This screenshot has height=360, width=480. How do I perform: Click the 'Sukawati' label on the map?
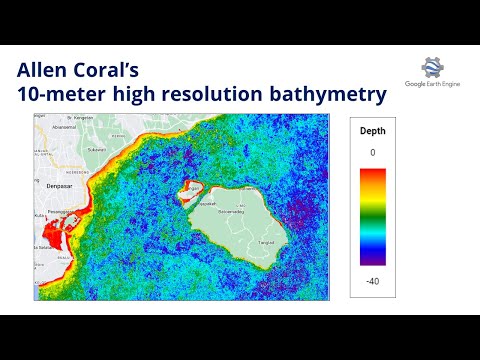coord(97,150)
